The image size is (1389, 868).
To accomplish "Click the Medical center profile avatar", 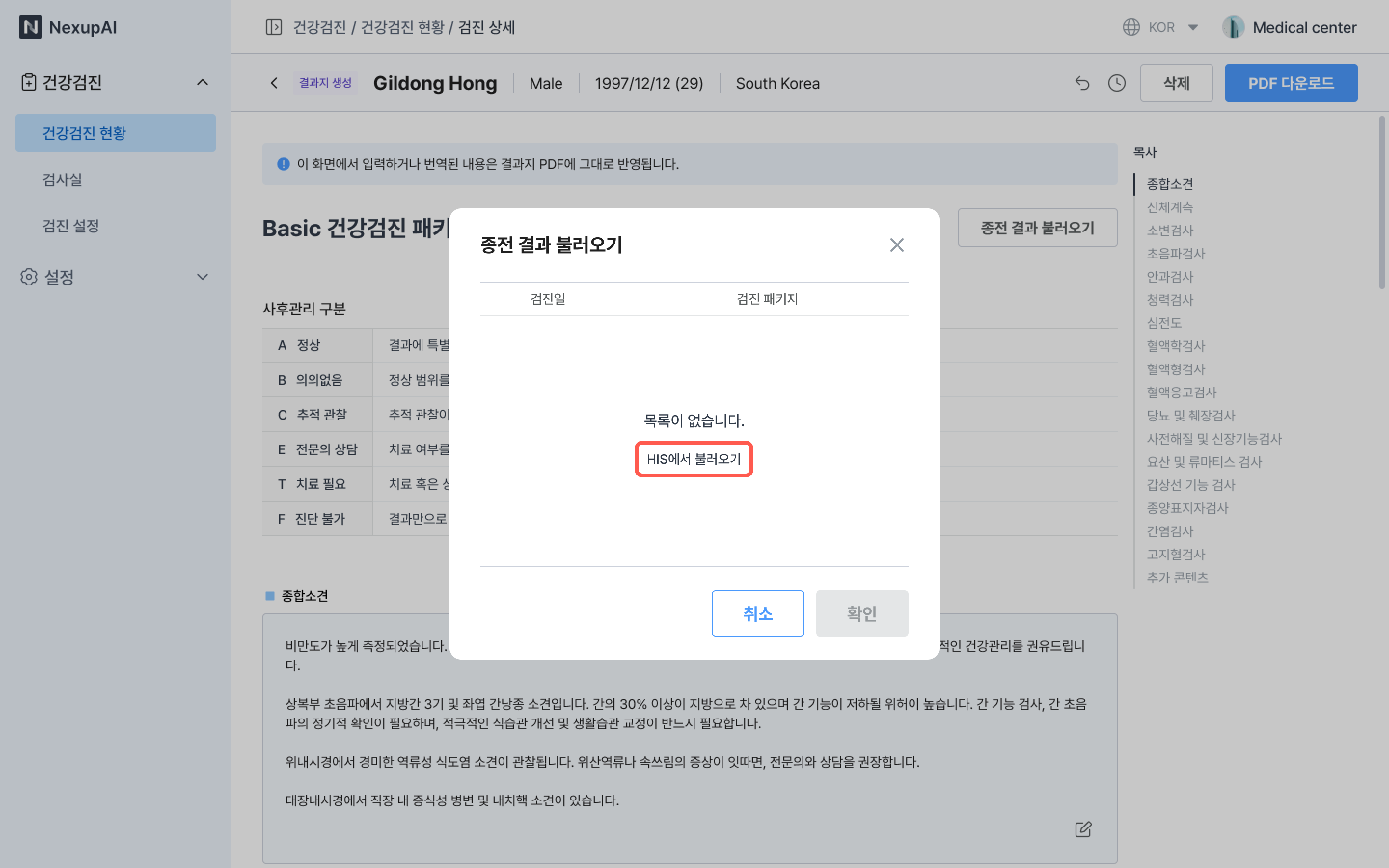I will (1233, 27).
